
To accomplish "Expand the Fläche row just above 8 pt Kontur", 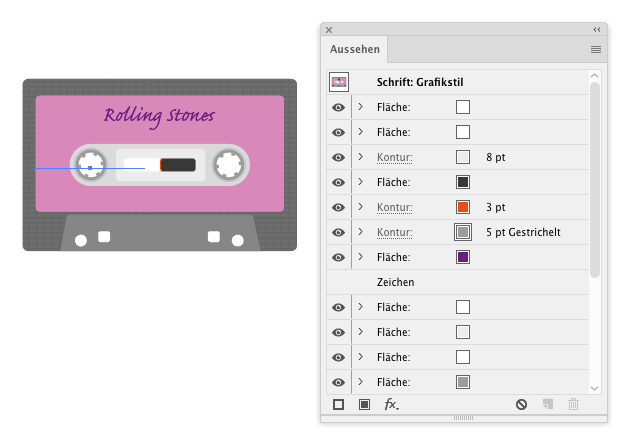I will [361, 132].
